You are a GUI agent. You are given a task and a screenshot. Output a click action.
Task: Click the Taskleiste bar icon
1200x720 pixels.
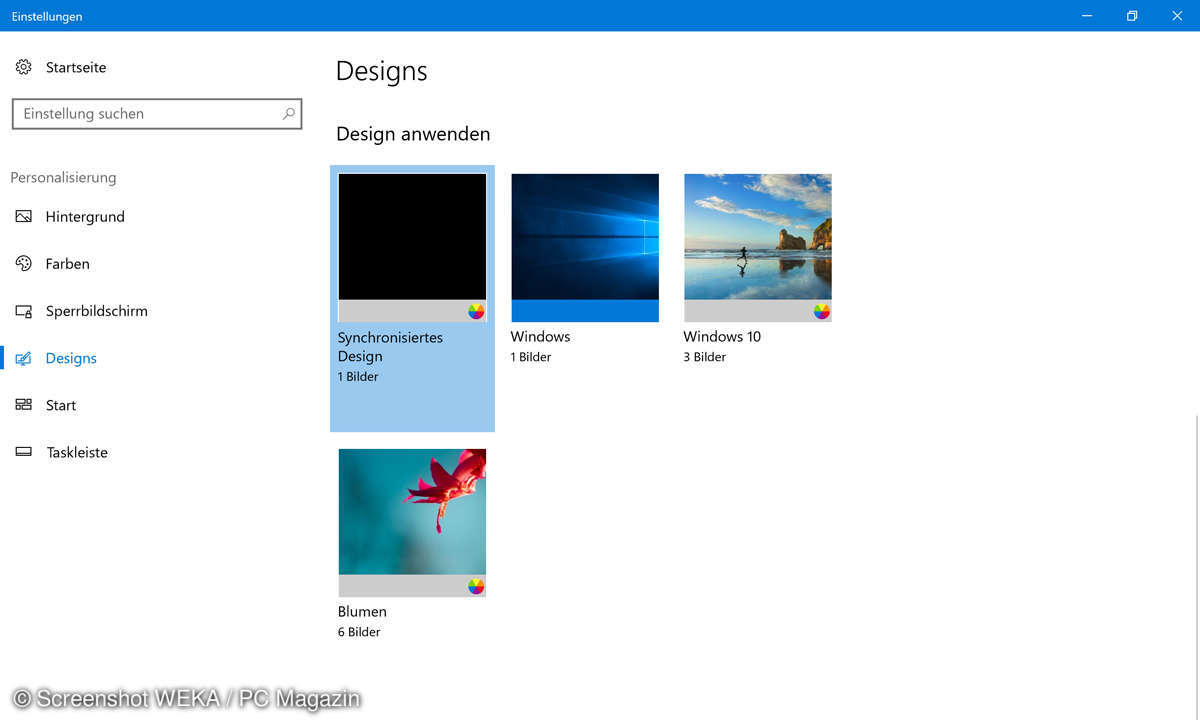pyautogui.click(x=24, y=452)
